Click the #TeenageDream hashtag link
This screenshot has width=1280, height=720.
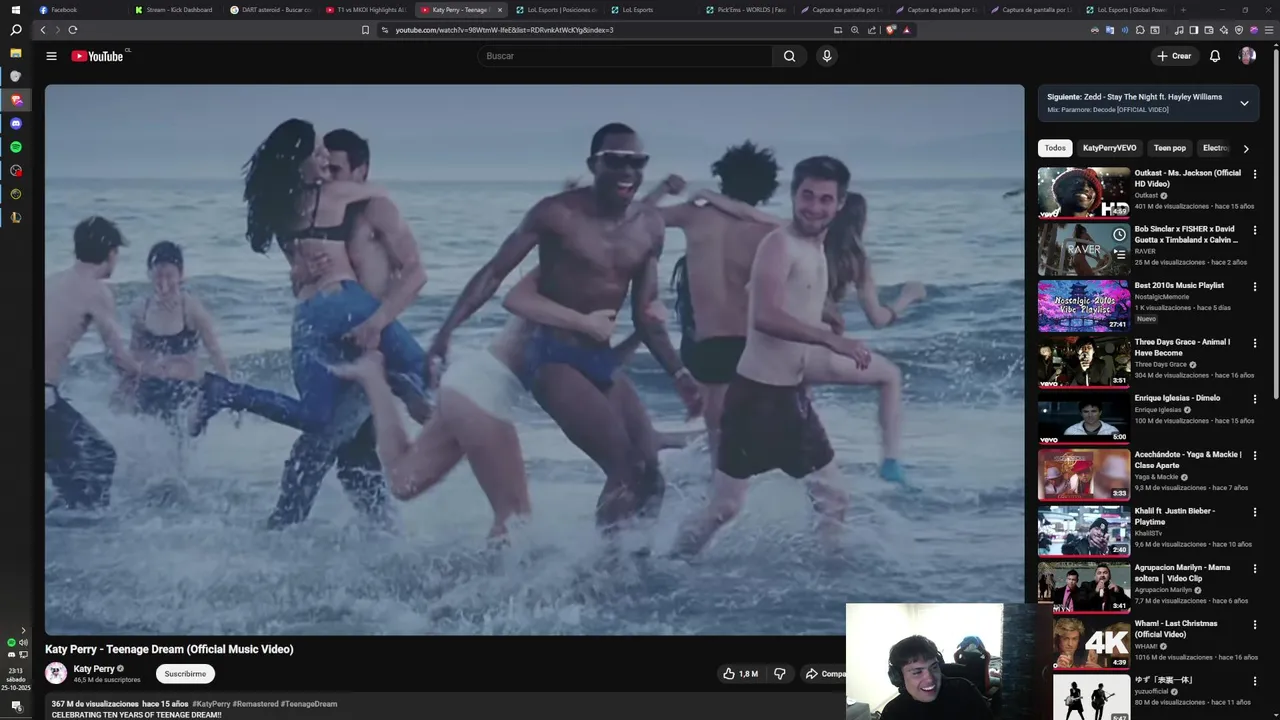(308, 704)
